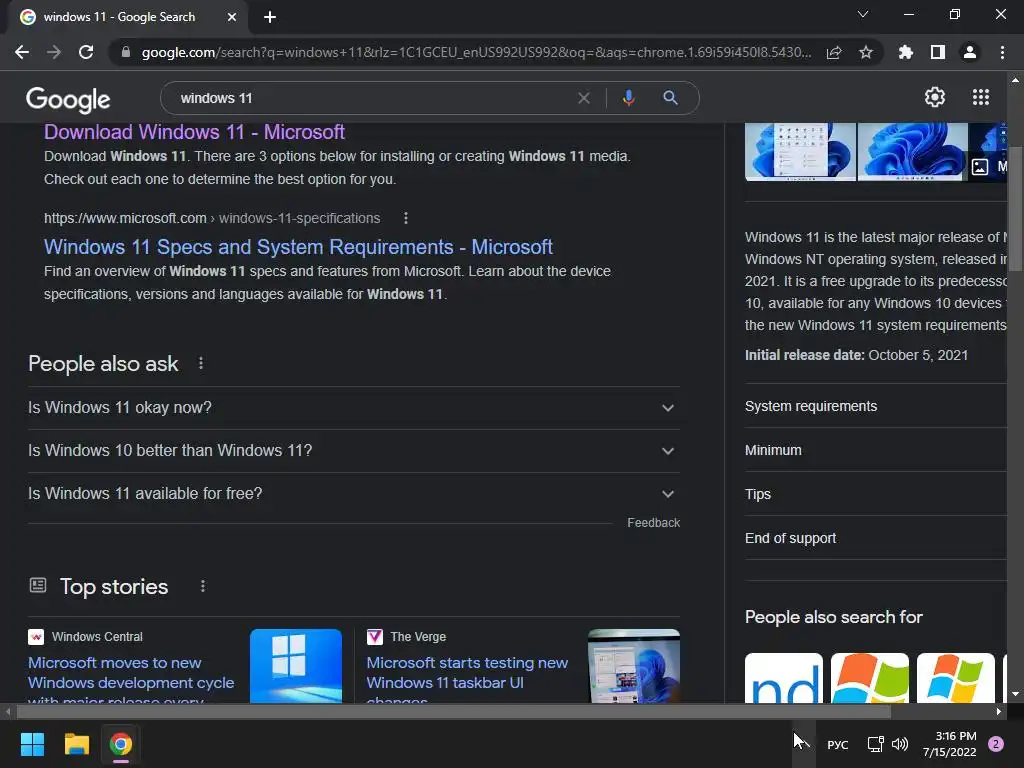The height and width of the screenshot is (768, 1024).
Task: Close the windows 11 Google Search tab
Action: point(232,17)
